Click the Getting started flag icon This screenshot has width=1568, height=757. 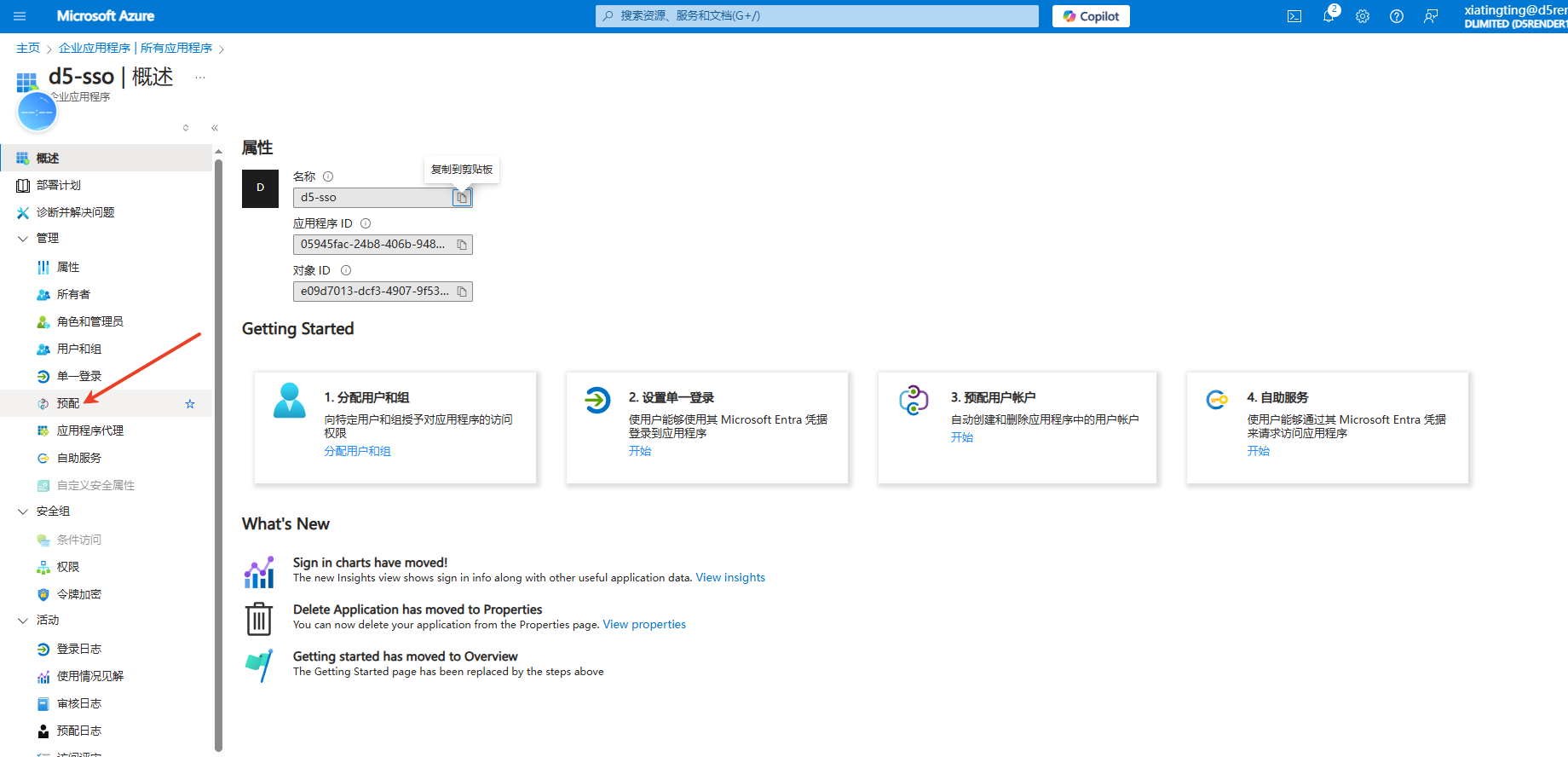click(x=259, y=666)
